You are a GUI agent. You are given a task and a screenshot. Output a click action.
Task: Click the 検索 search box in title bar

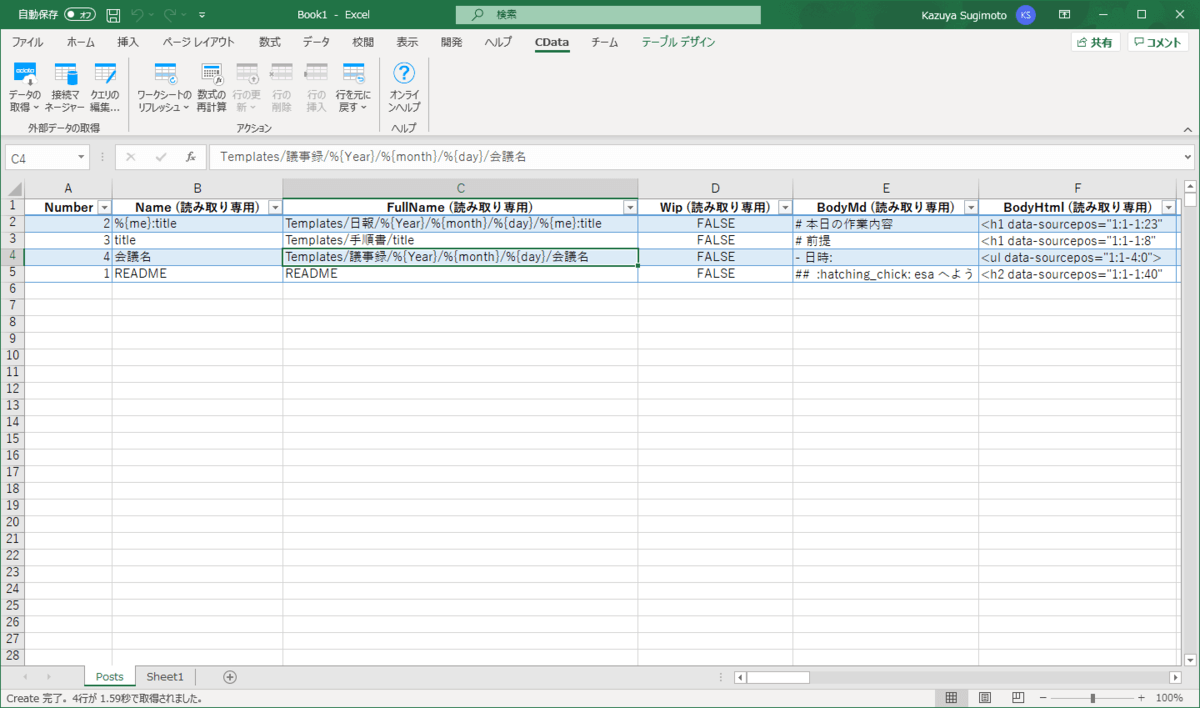coord(607,15)
